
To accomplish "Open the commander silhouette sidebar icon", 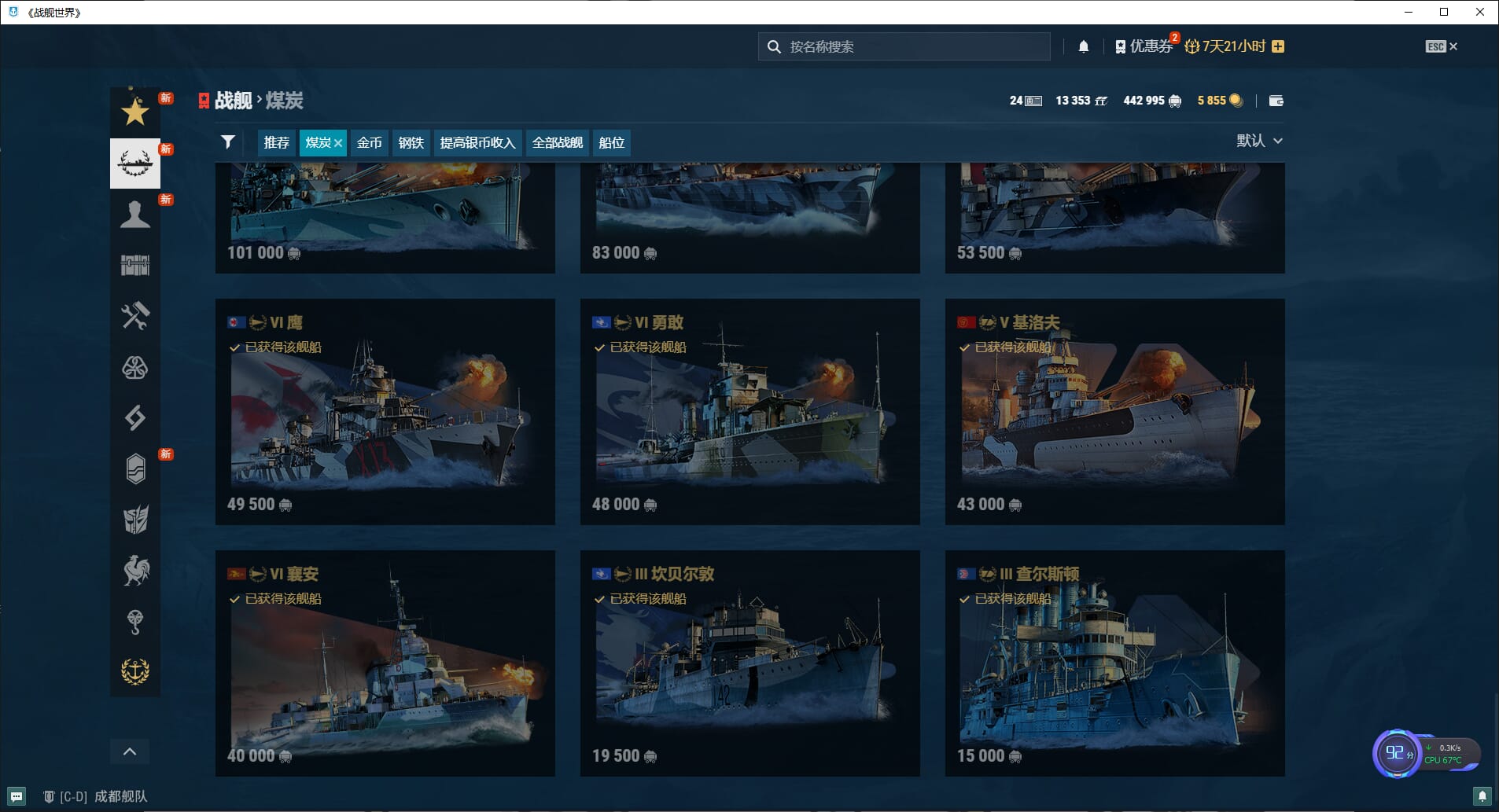I will (x=134, y=215).
